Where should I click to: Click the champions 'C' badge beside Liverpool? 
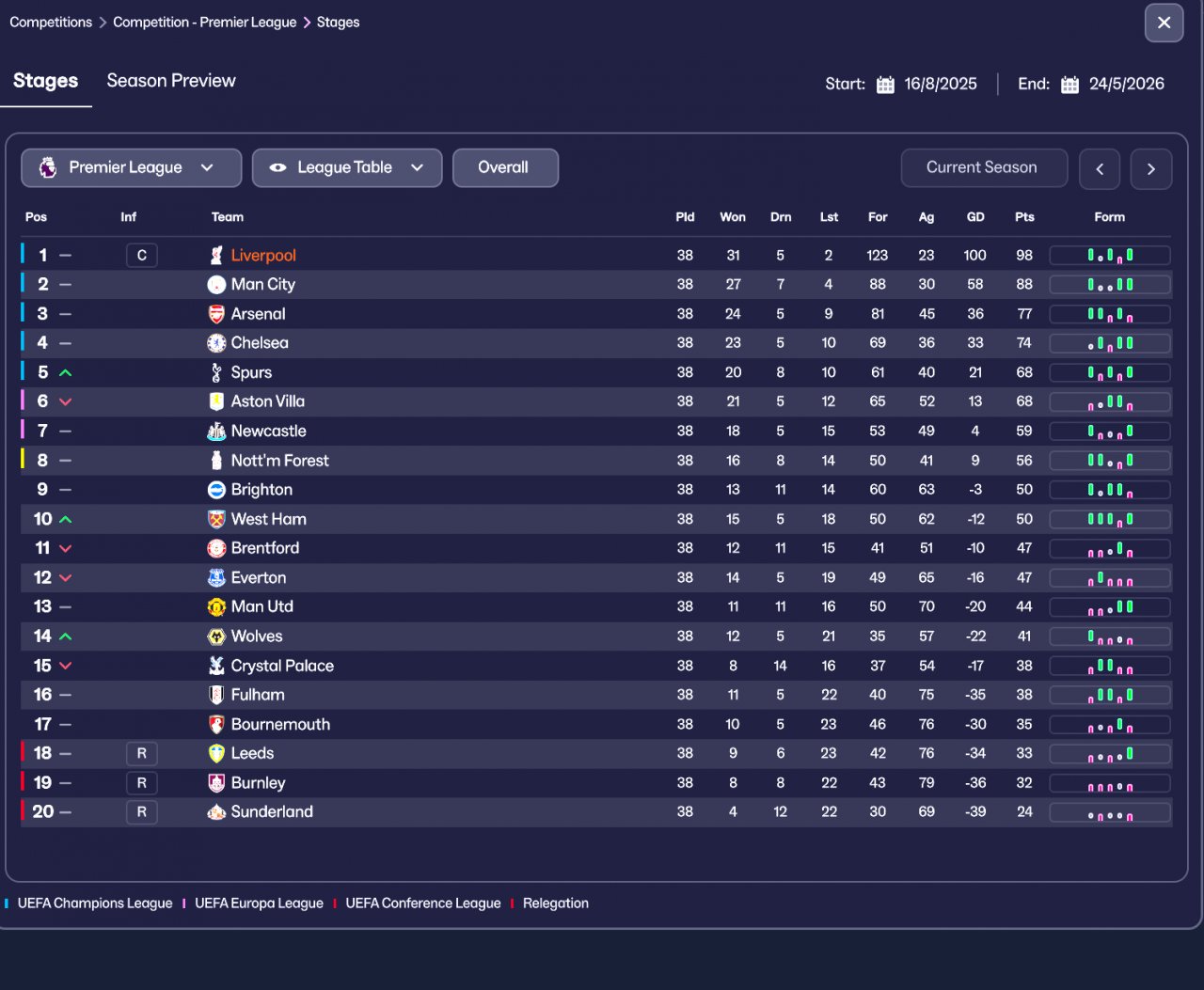point(142,256)
